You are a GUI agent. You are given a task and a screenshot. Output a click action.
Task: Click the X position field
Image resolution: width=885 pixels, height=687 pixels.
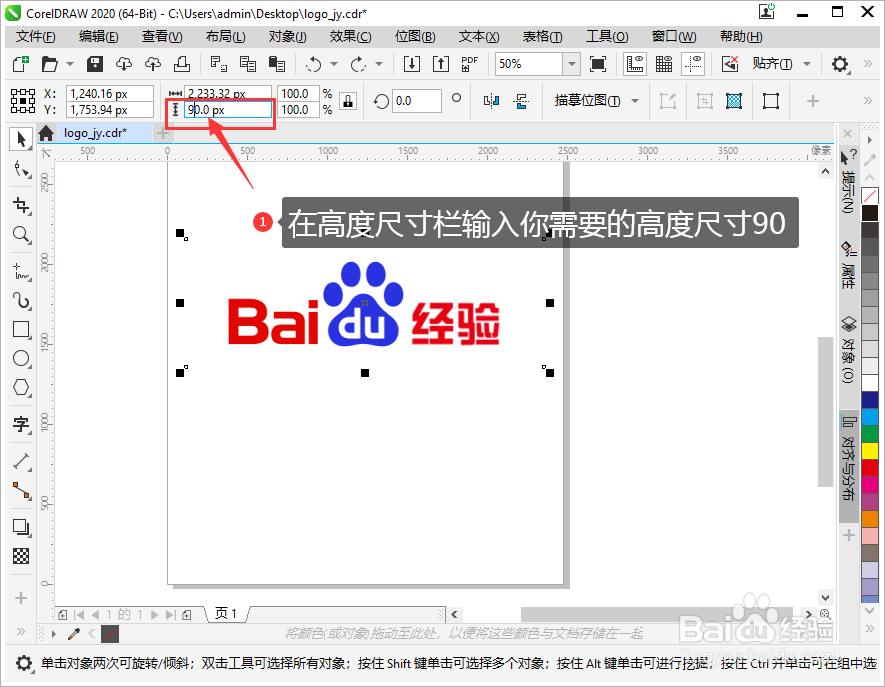(109, 93)
